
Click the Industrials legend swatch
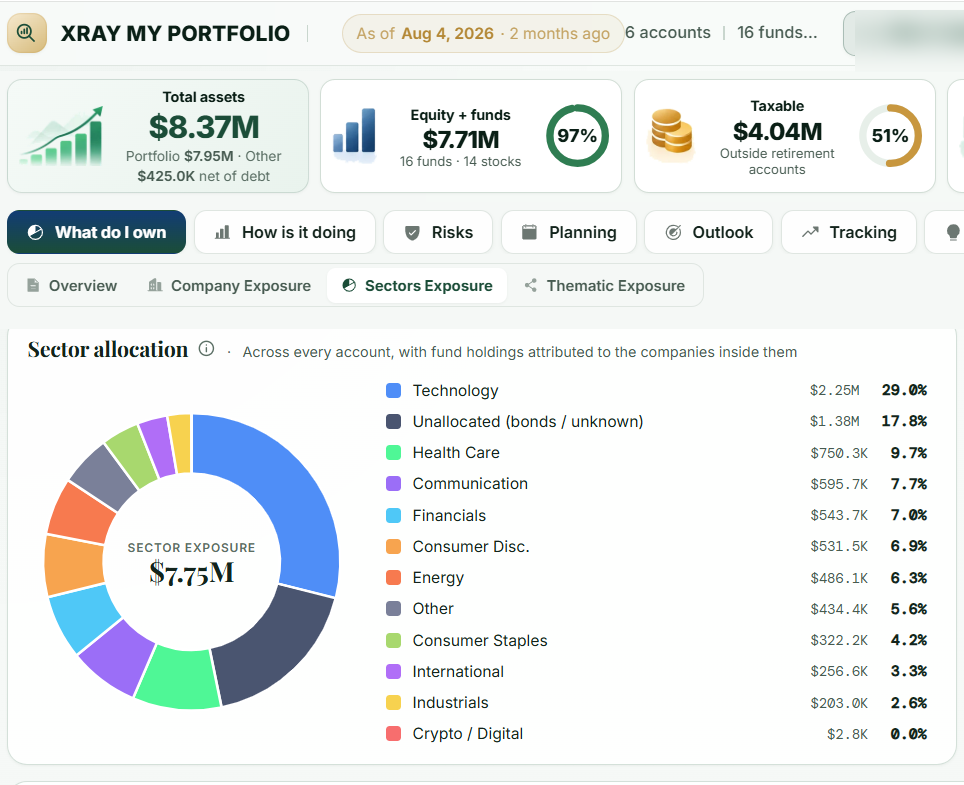(x=393, y=702)
